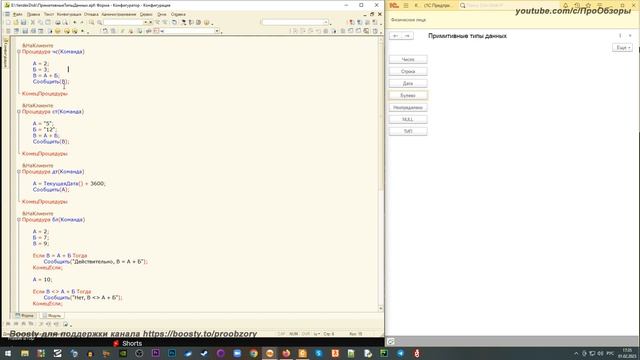Open the Администрирование menu
Screen dimensions: 640x360
pos(119,14)
